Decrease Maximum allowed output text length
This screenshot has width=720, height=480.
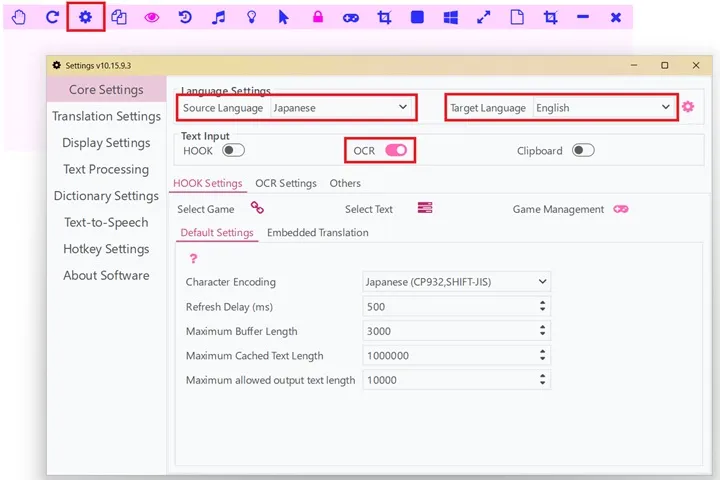[x=542, y=383]
